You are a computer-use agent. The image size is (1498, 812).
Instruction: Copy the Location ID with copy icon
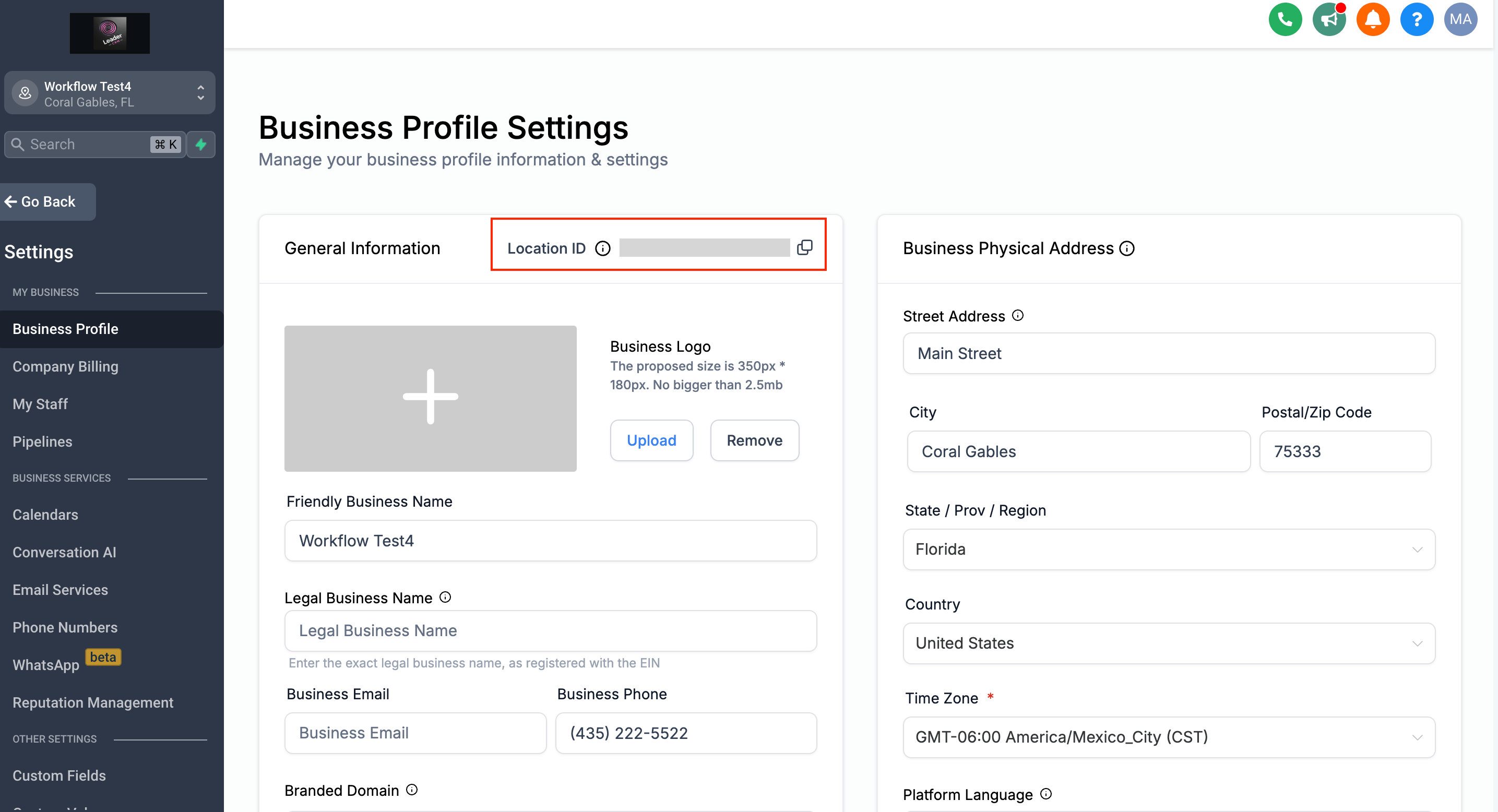(804, 247)
